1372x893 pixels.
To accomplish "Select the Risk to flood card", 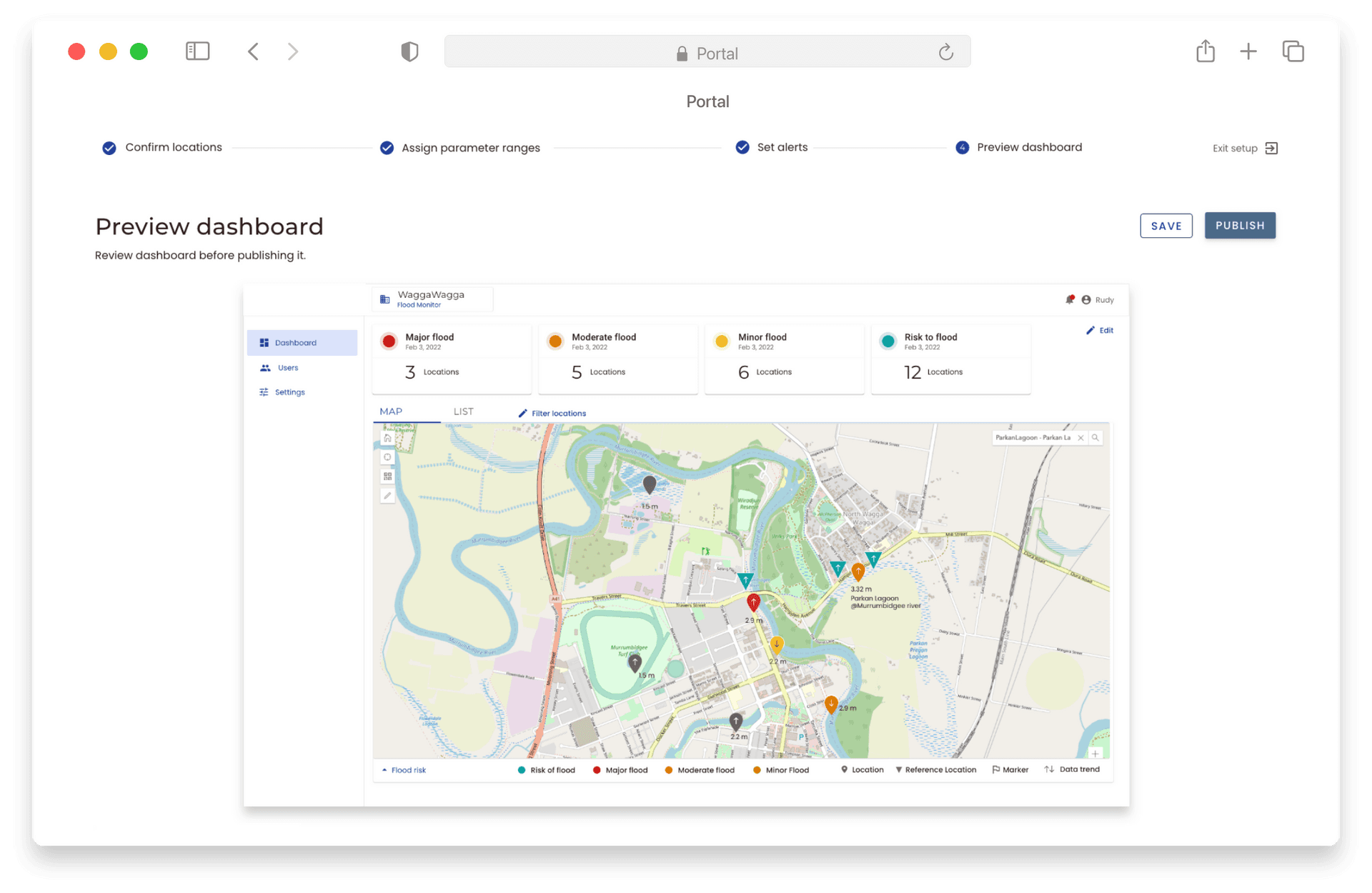I will (951, 359).
